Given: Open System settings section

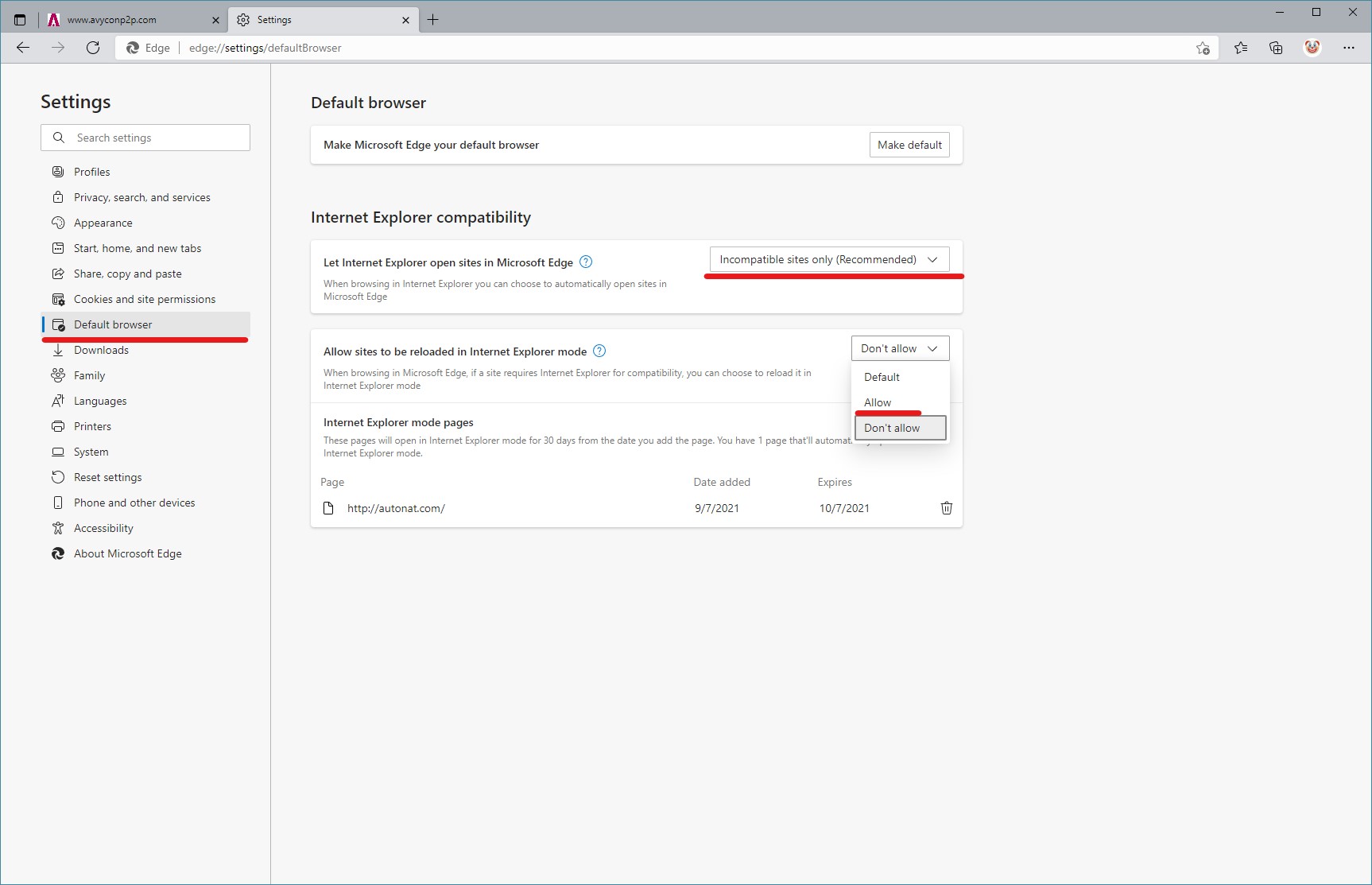Looking at the screenshot, I should (145, 452).
